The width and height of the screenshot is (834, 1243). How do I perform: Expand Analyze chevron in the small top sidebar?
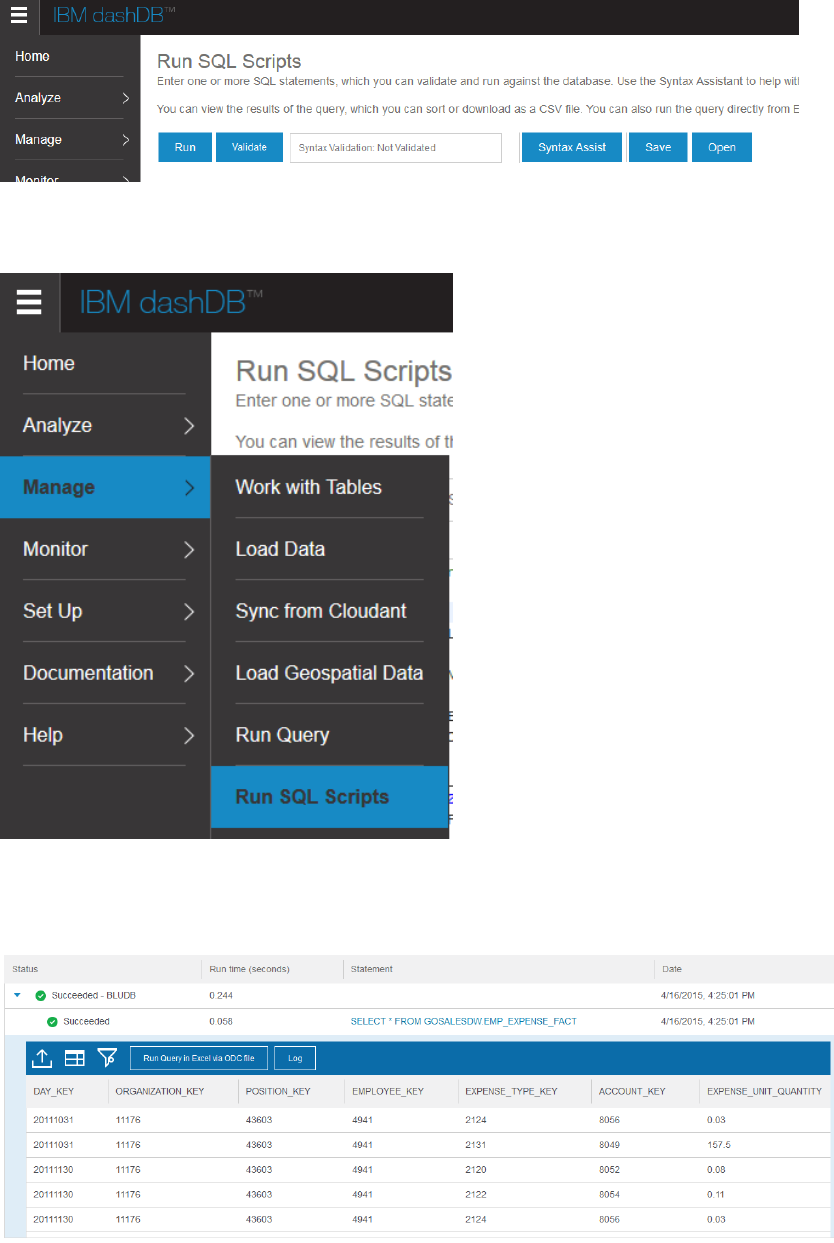126,98
